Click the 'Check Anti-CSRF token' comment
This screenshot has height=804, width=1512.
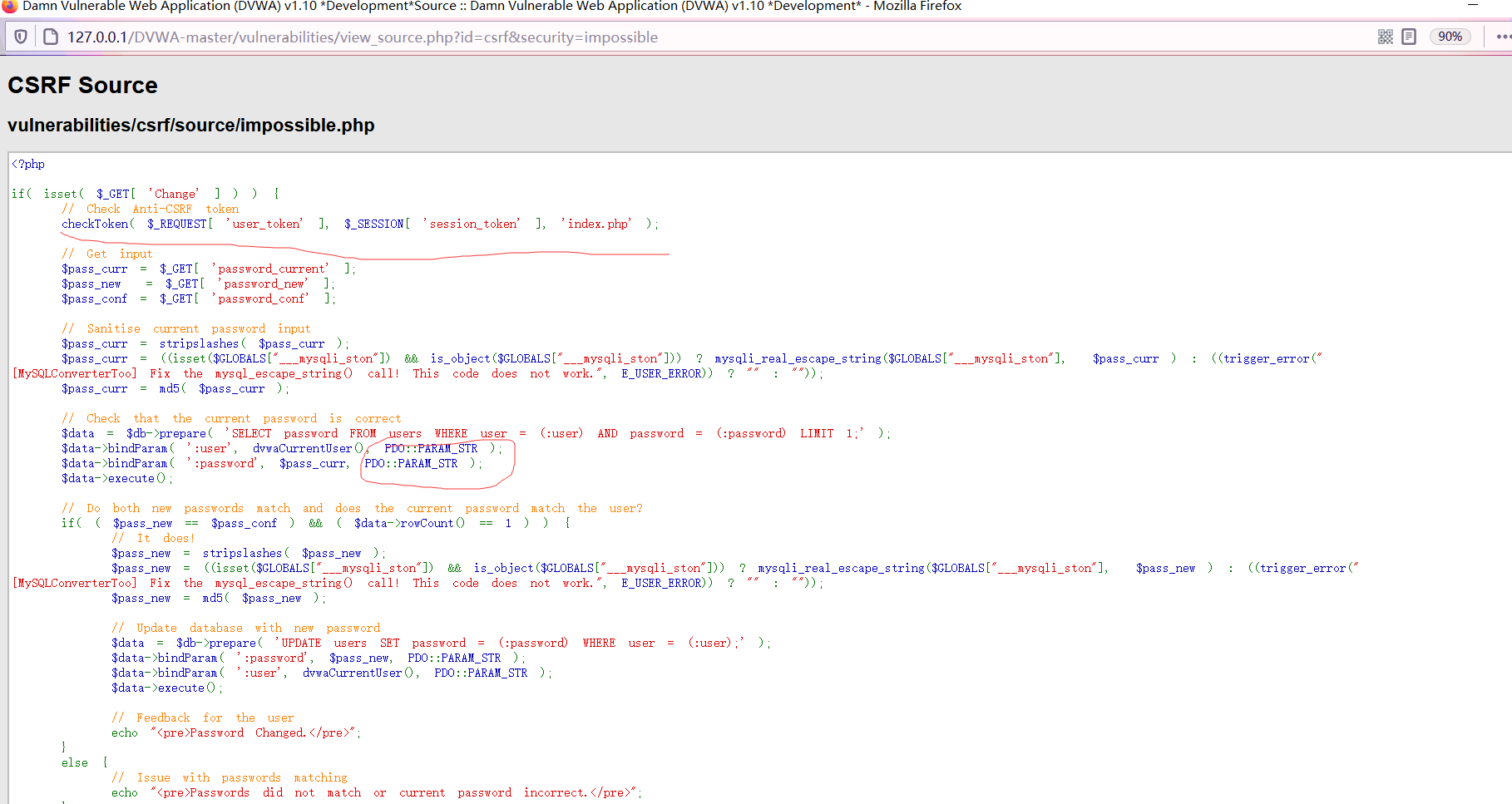click(150, 209)
